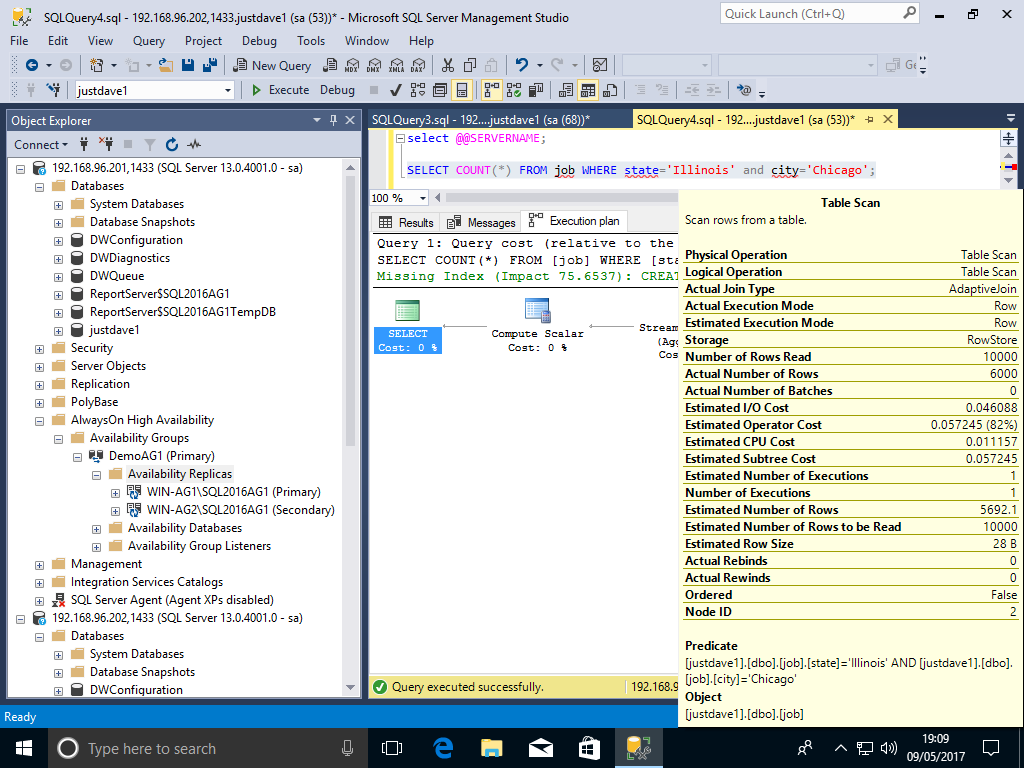
Task: Click the Quick Launch search field
Action: (808, 14)
